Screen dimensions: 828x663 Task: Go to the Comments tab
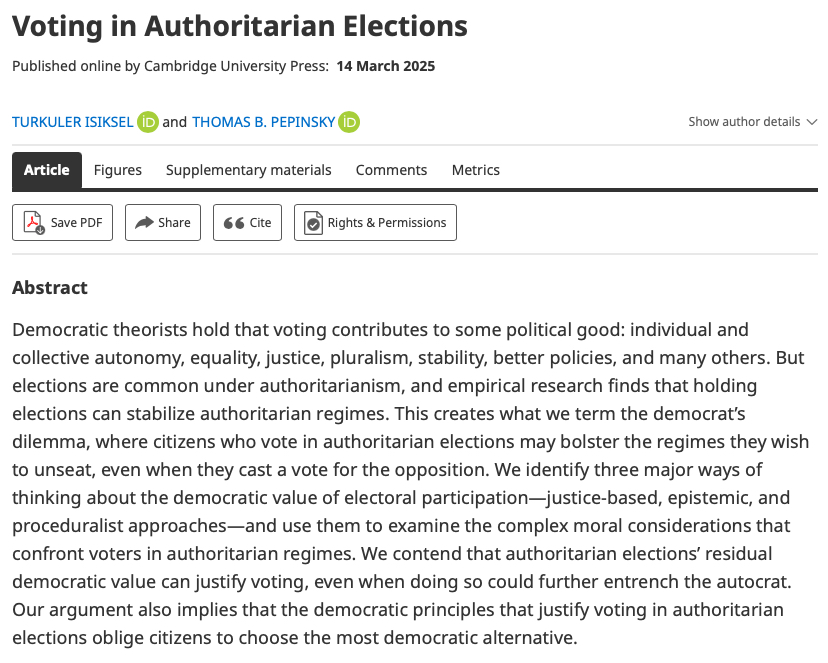tap(391, 170)
